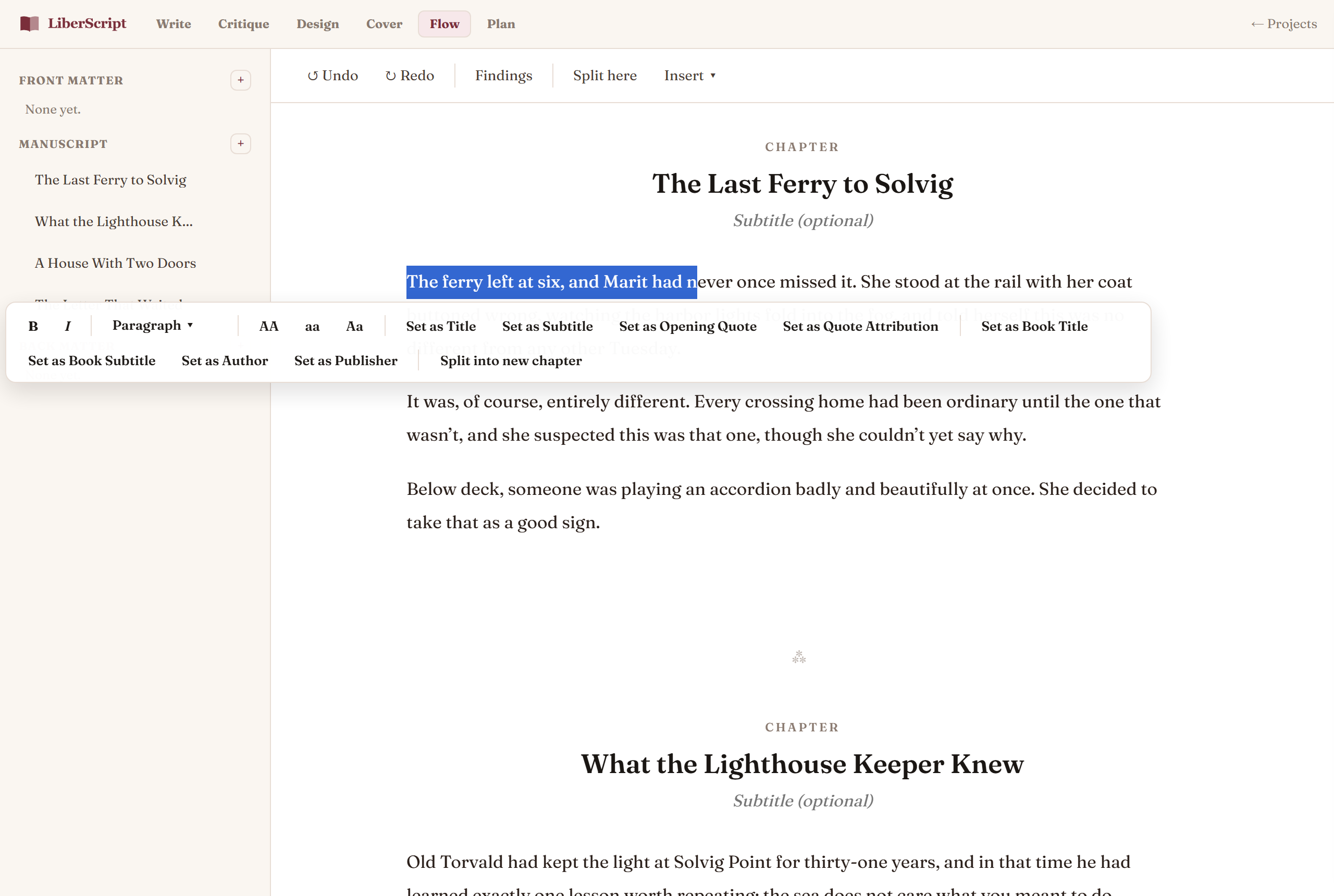This screenshot has height=896, width=1334.
Task: Toggle italic formatting on selection
Action: pos(67,326)
